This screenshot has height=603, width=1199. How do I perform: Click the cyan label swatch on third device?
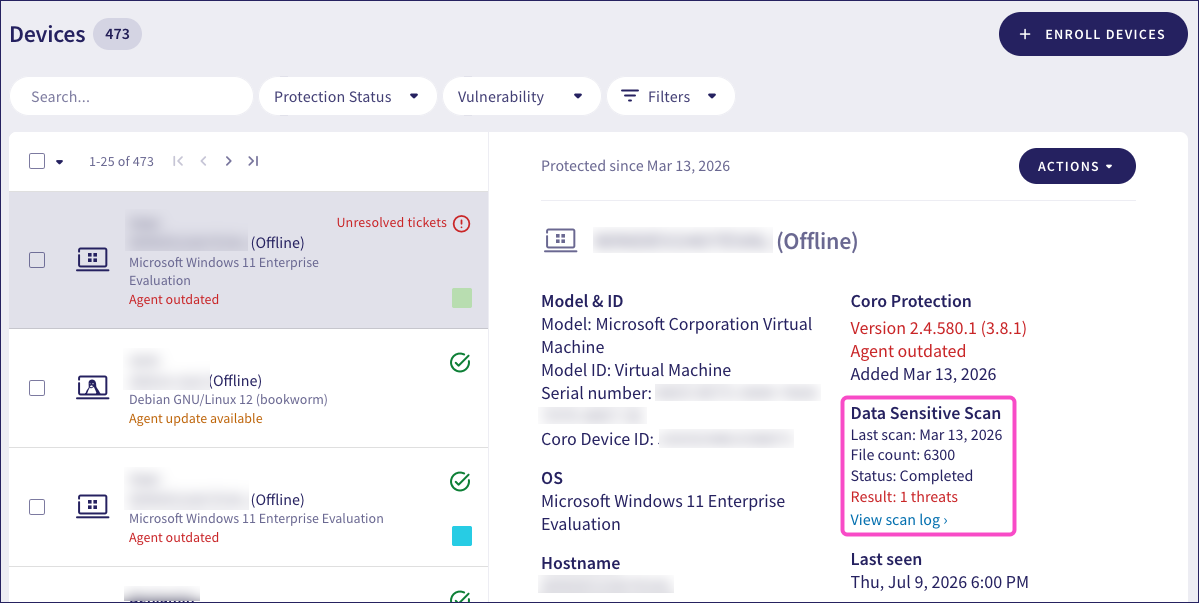pos(462,536)
